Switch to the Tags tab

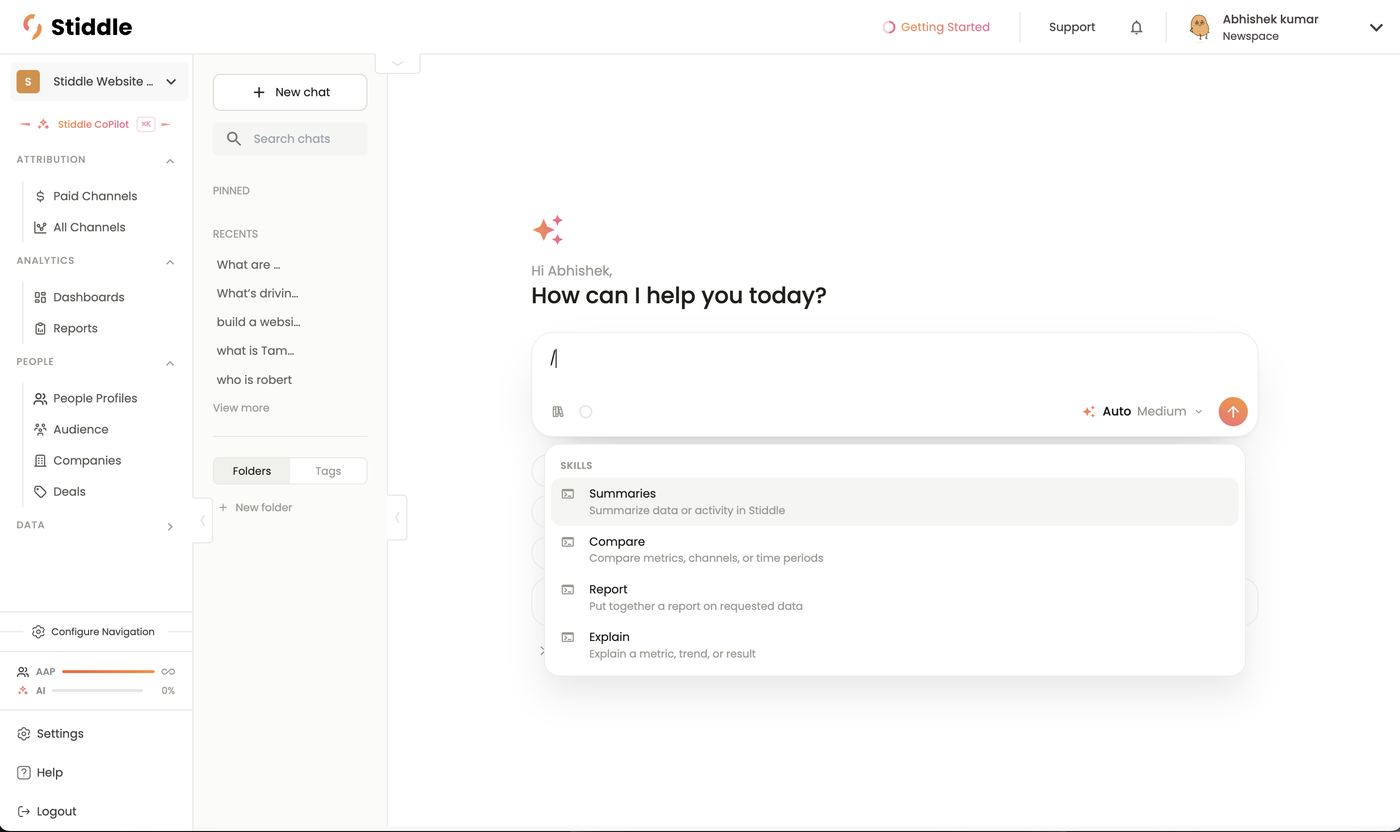328,471
